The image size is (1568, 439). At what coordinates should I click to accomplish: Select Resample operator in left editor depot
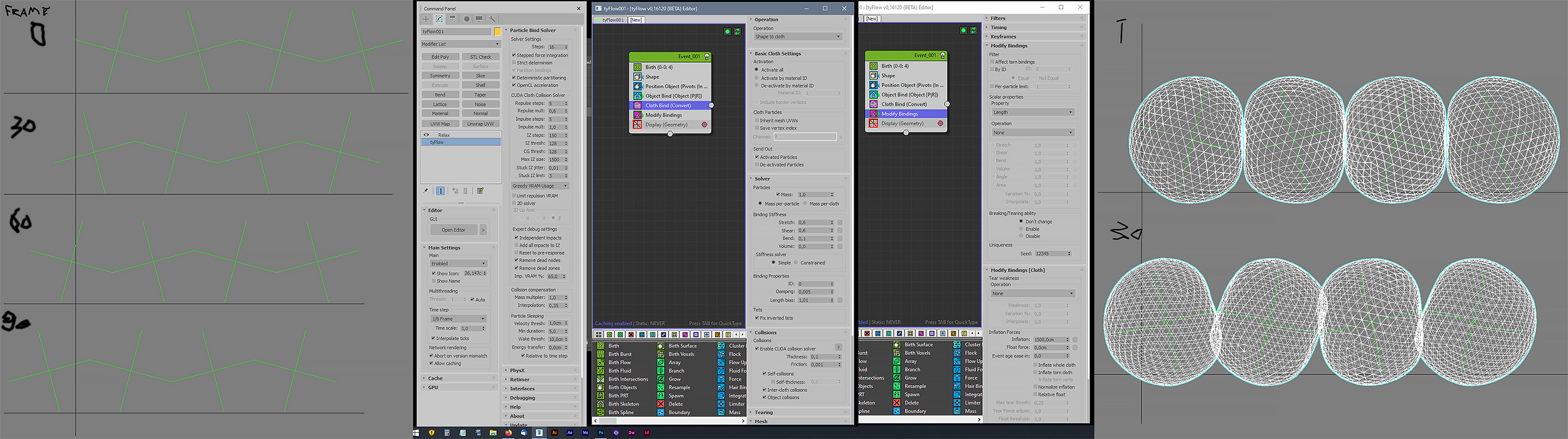(679, 387)
